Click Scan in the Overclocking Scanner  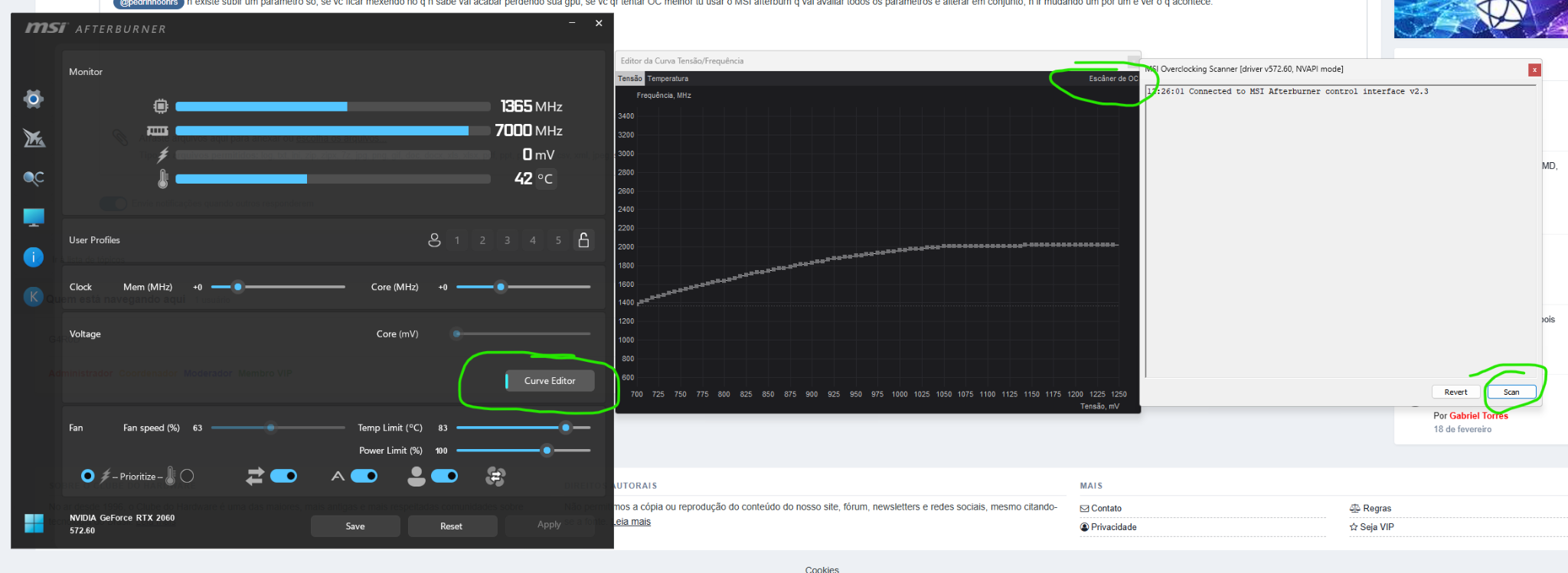pyautogui.click(x=1511, y=392)
